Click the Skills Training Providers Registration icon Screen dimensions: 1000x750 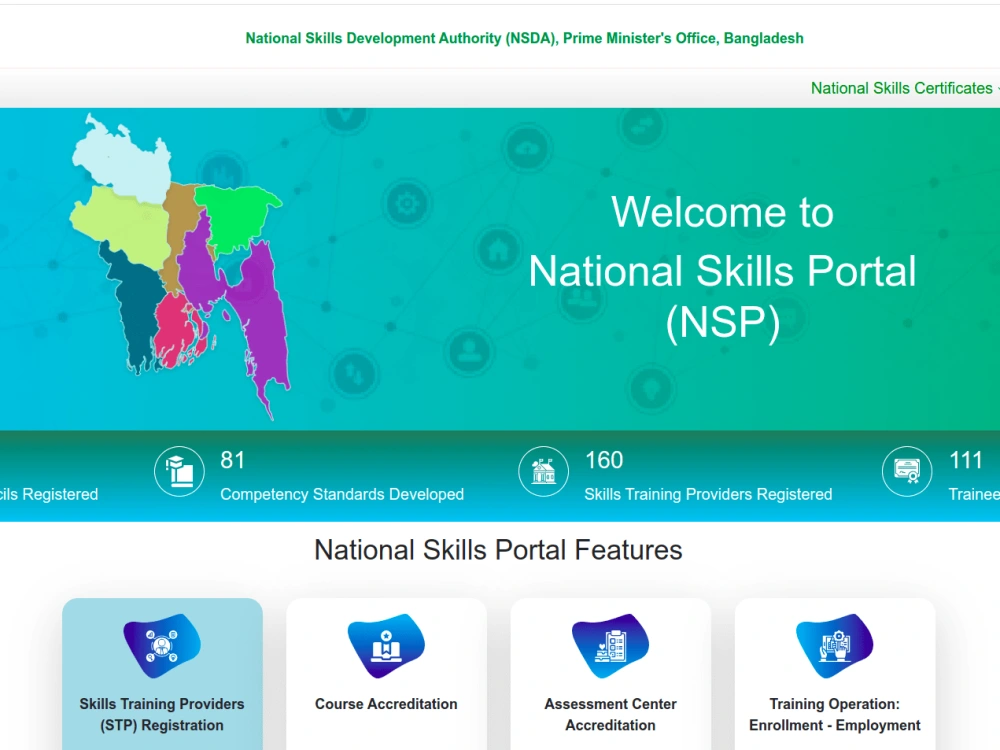162,645
